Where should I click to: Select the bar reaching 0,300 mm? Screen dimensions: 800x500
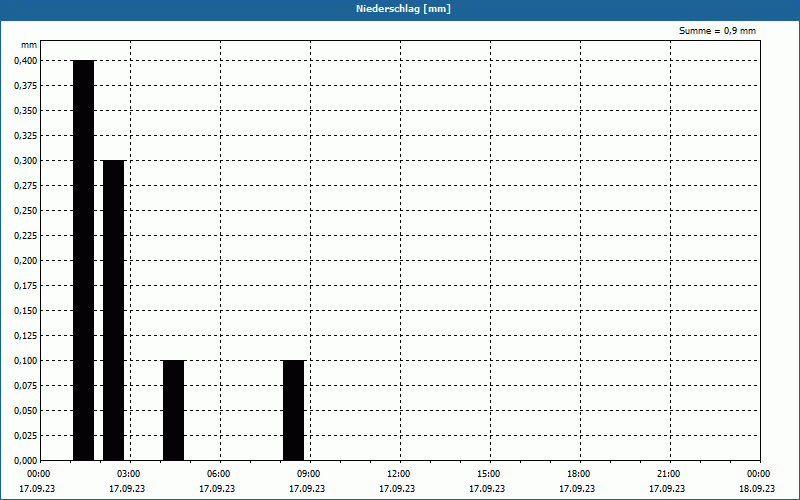click(114, 310)
